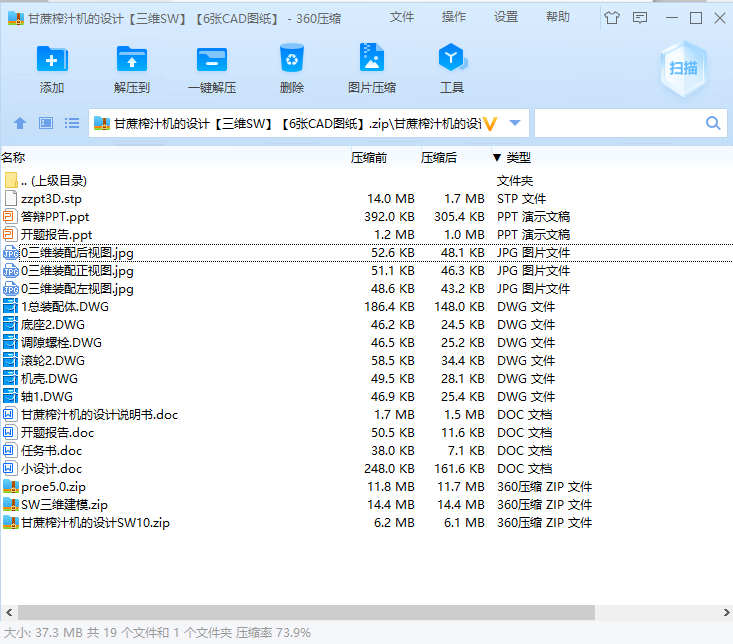Expand the address path dropdown arrow
Viewport: 733px width, 644px height.
(x=515, y=123)
